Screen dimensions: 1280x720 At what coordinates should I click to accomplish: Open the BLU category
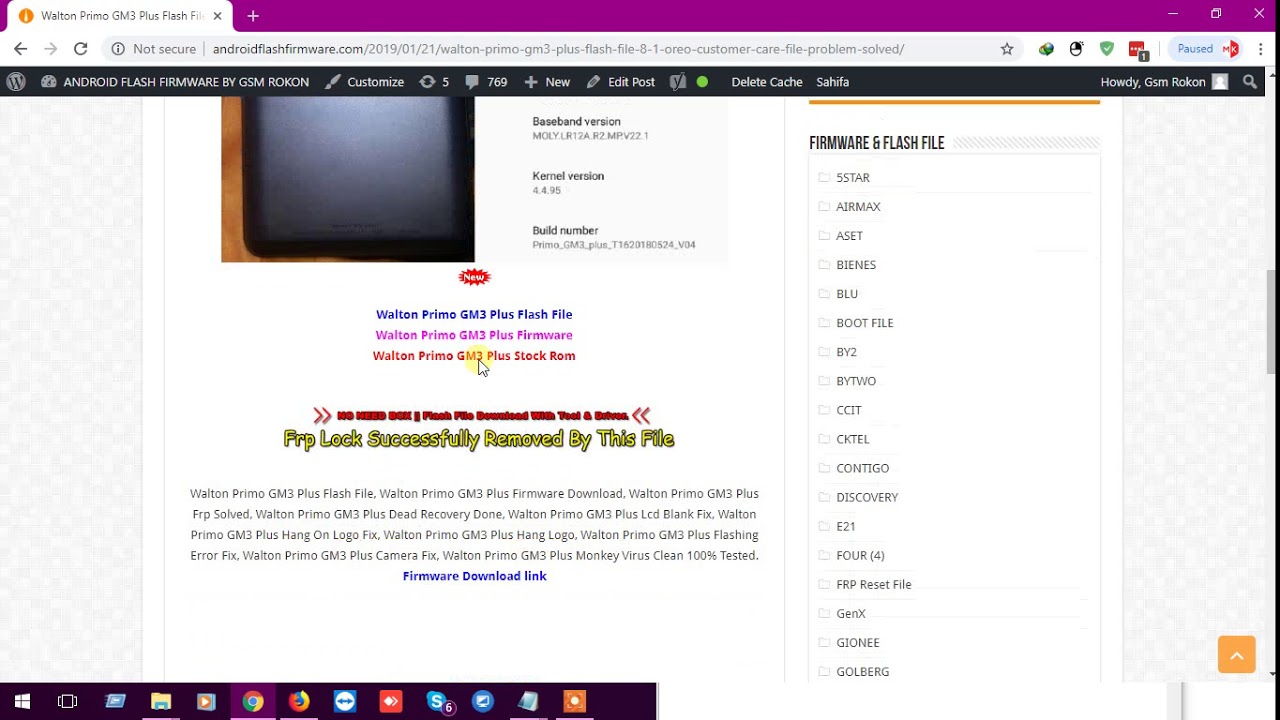coord(847,293)
